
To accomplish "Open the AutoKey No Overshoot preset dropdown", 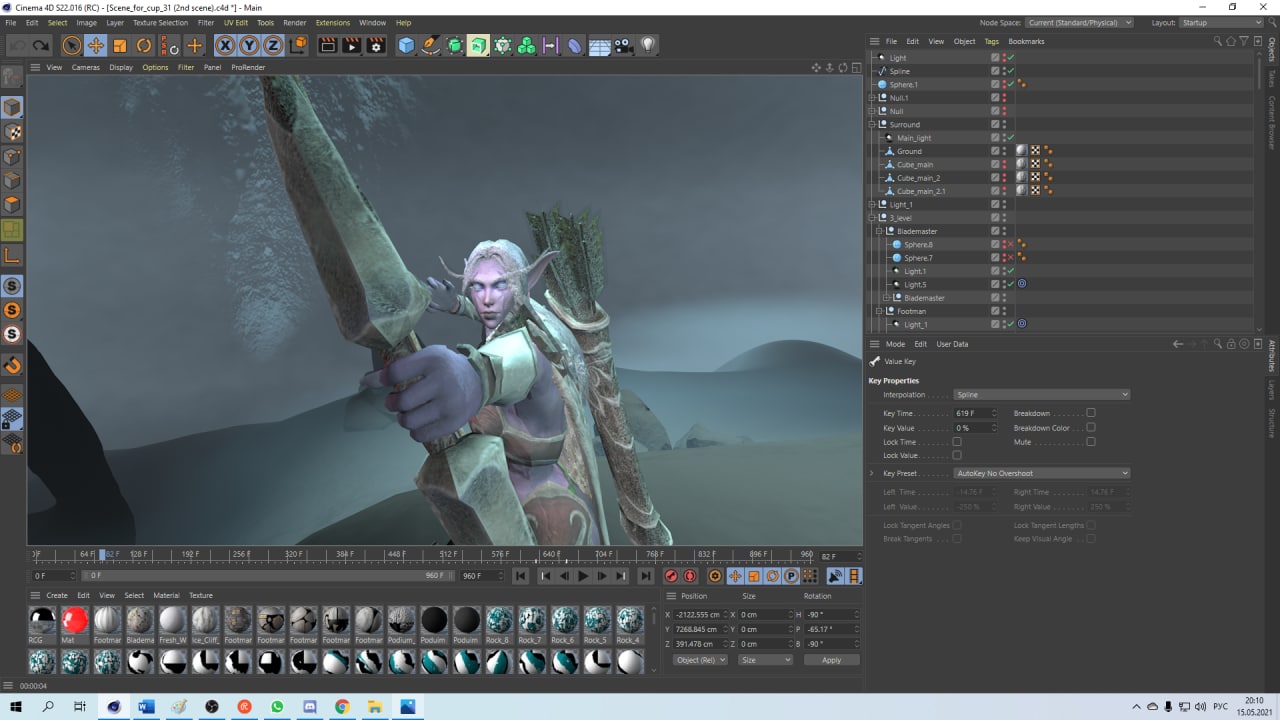I will pos(1041,473).
